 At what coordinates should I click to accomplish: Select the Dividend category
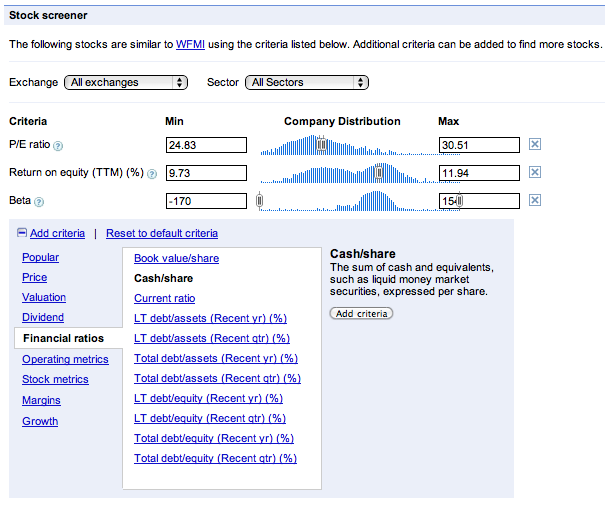tap(43, 317)
